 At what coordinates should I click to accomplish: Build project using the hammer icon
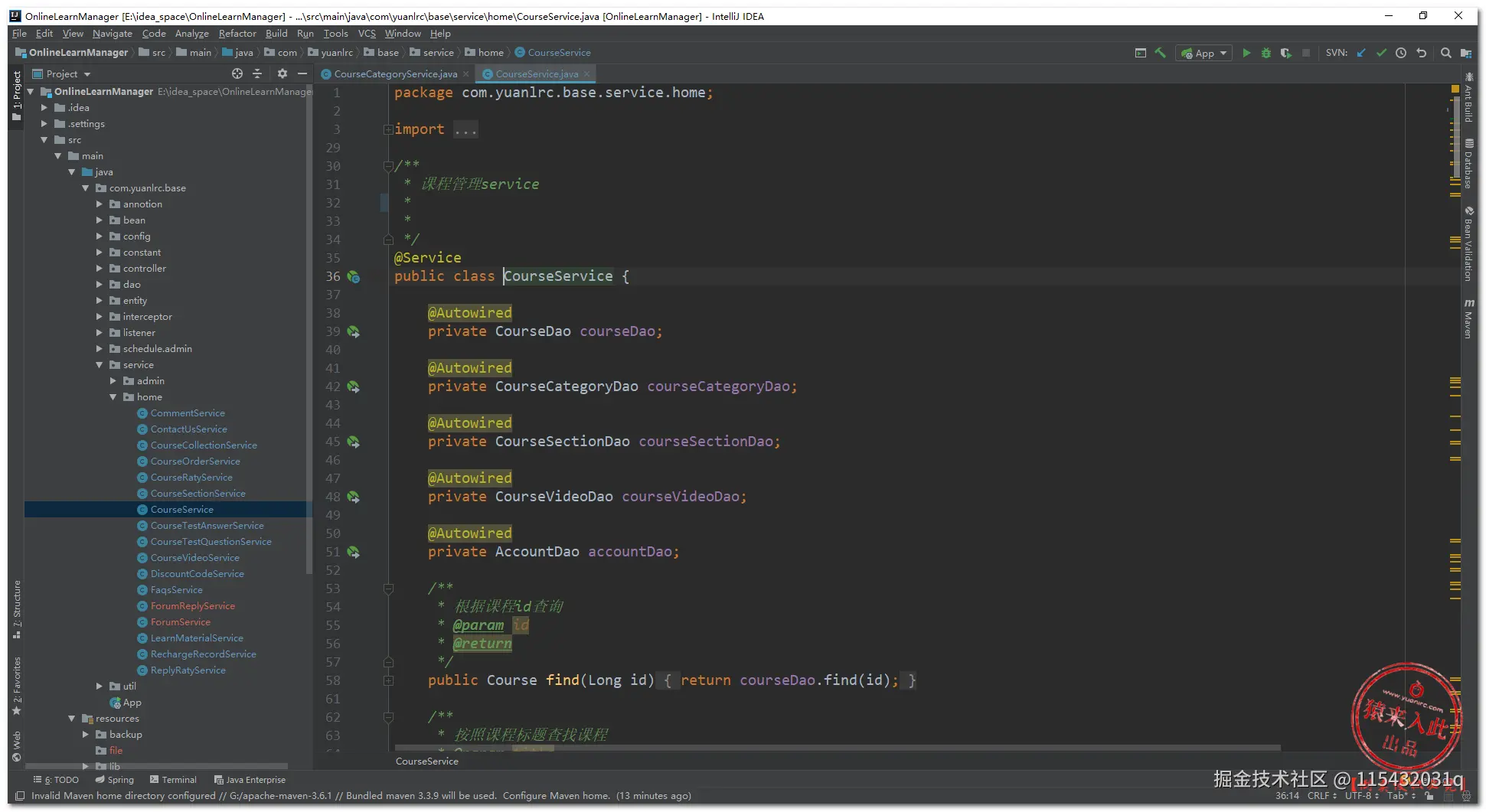1161,53
